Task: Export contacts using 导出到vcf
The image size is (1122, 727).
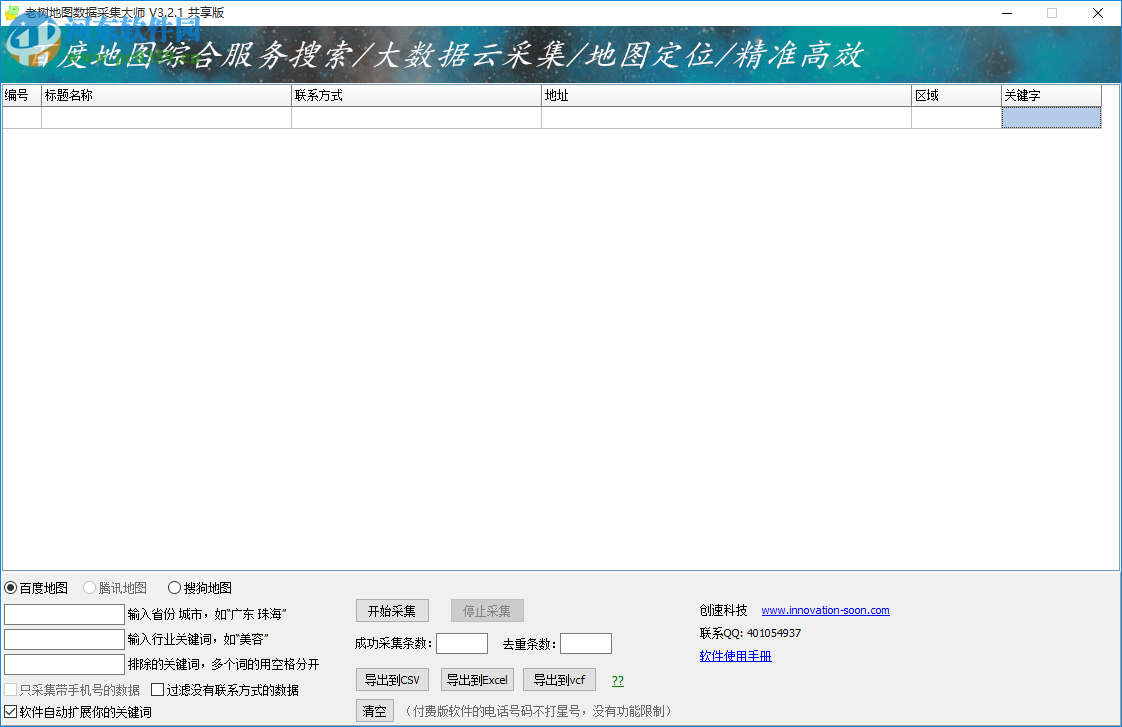Action: [558, 679]
